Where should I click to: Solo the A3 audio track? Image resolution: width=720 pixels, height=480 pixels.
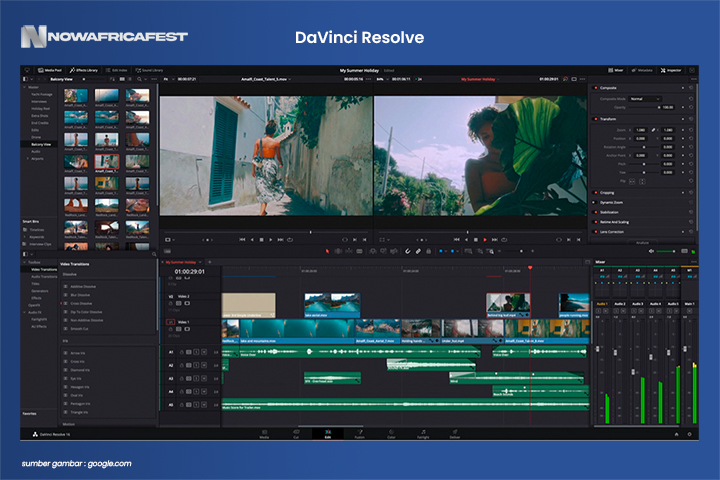pyautogui.click(x=196, y=379)
